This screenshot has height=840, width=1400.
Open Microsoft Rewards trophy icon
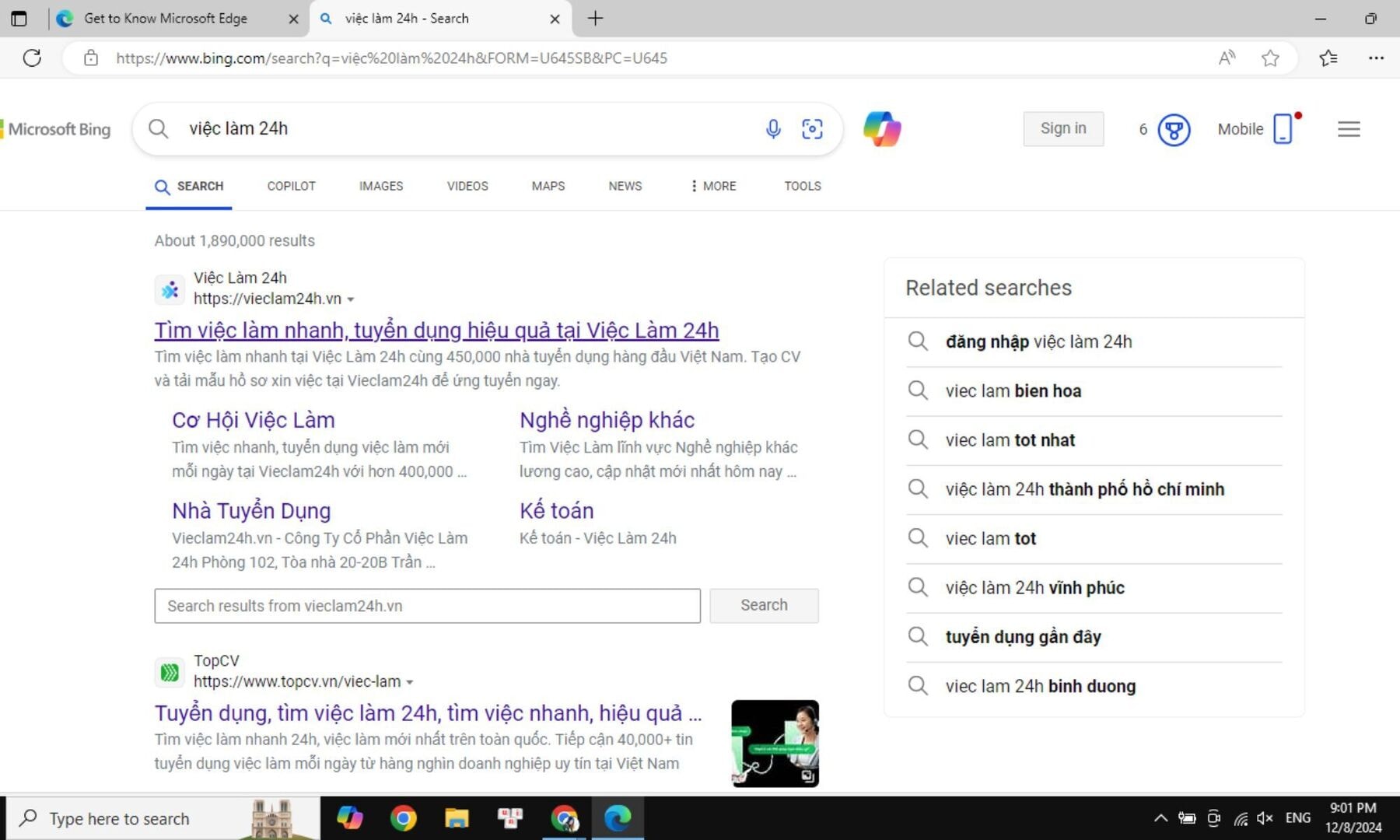[x=1174, y=129]
